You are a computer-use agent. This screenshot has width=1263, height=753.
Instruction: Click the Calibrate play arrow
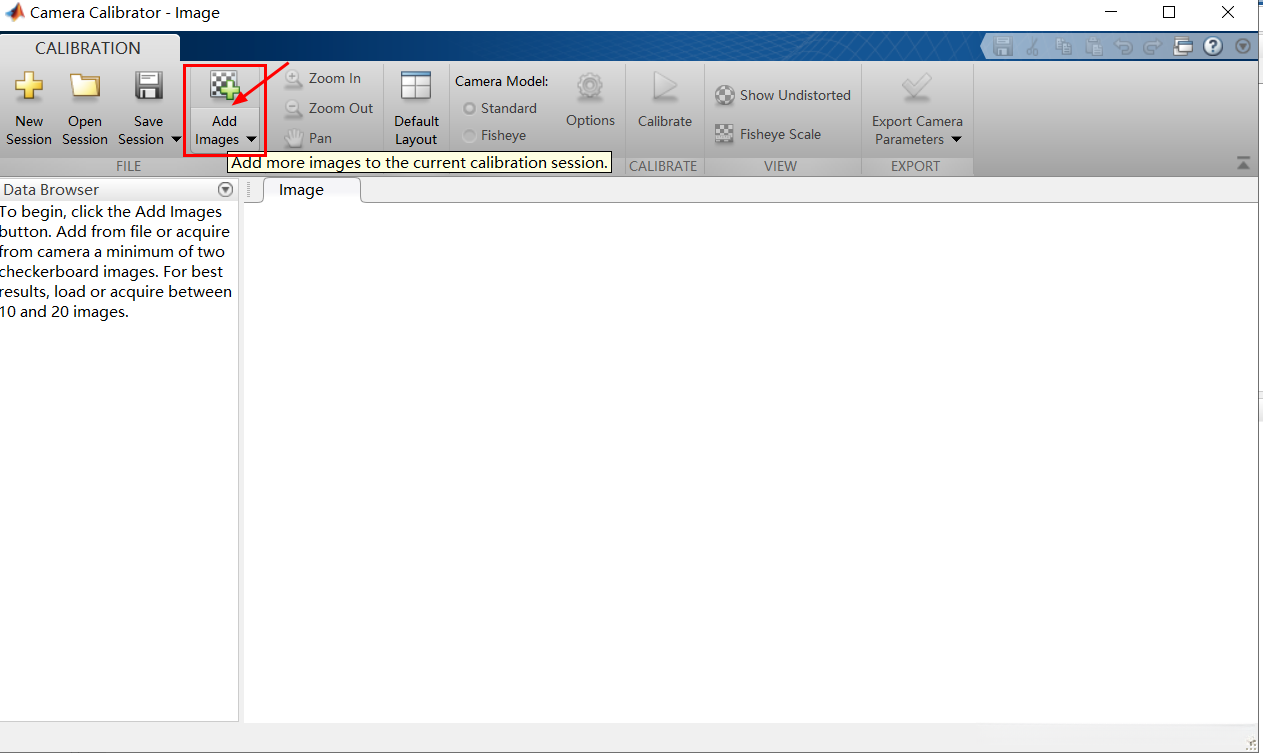665,87
